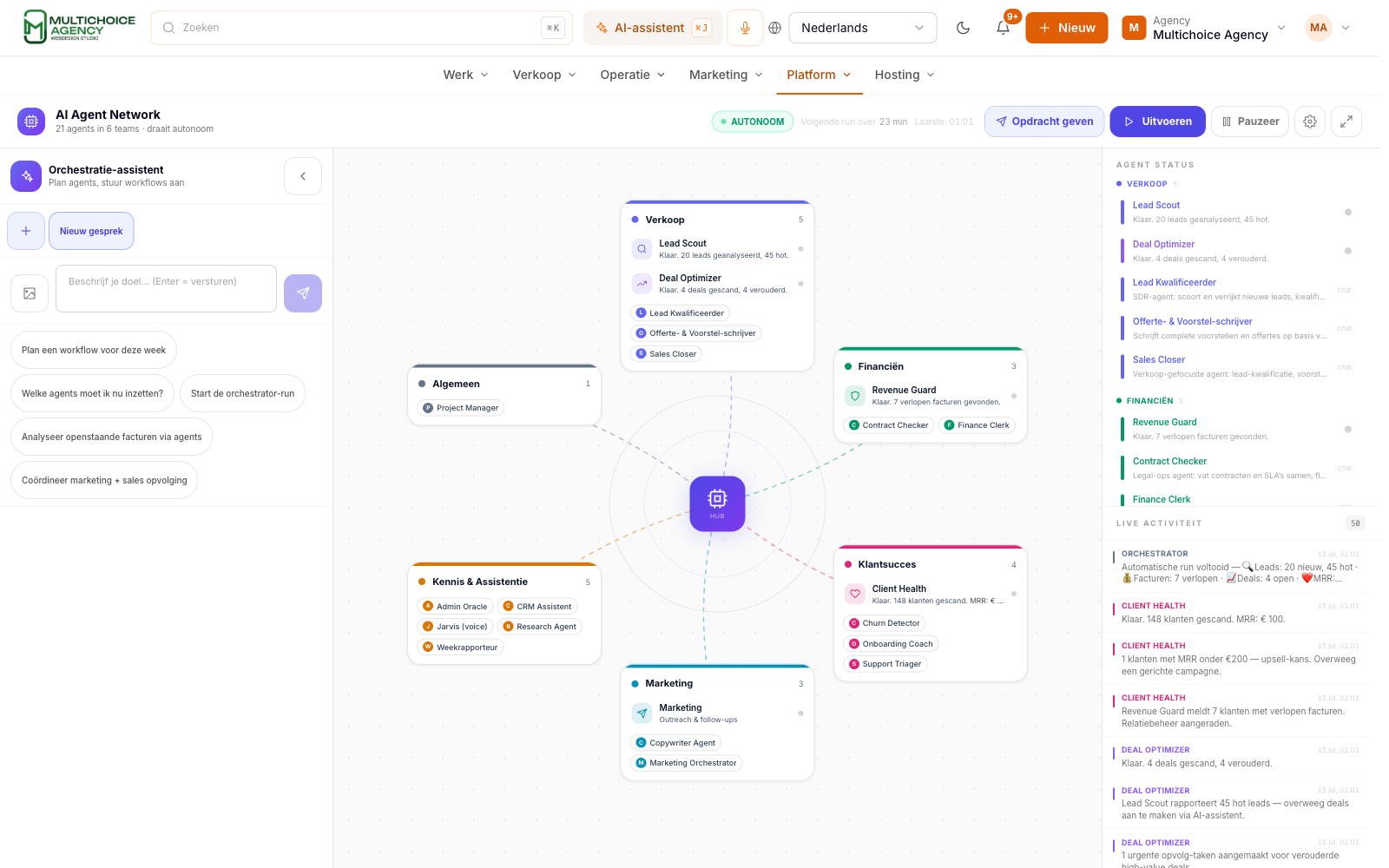Open agent network settings gear
1389x868 pixels.
(1310, 122)
